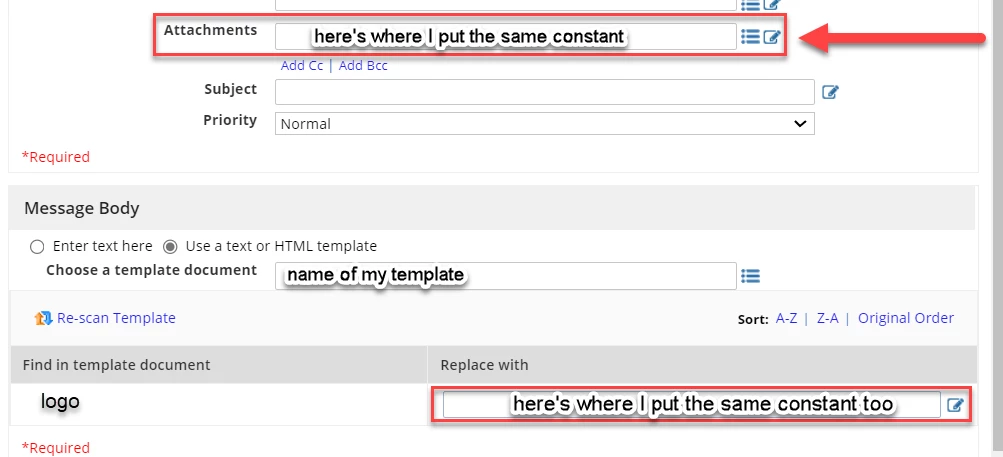Open list picker beside Attachments field
Image resolution: width=1003 pixels, height=457 pixels.
click(x=750, y=36)
